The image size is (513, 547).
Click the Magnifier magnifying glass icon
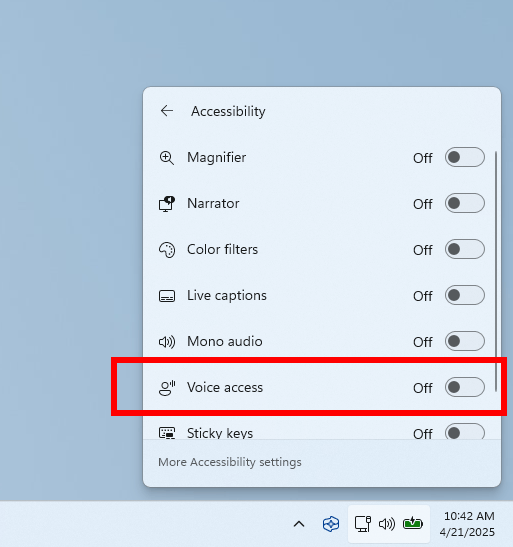coord(167,158)
